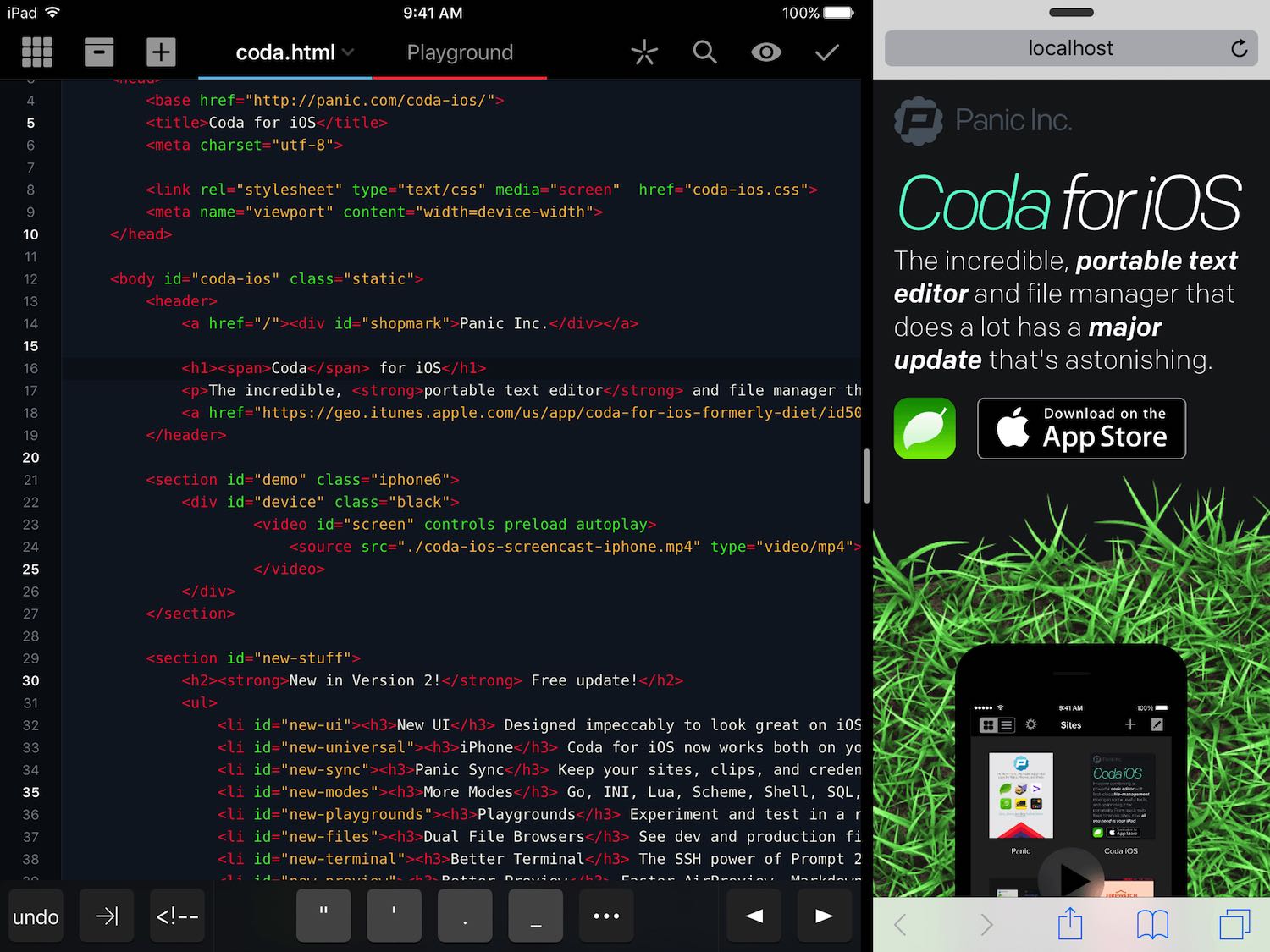This screenshot has width=1270, height=952.
Task: Click the Download on the App Store button
Action: point(1081,429)
